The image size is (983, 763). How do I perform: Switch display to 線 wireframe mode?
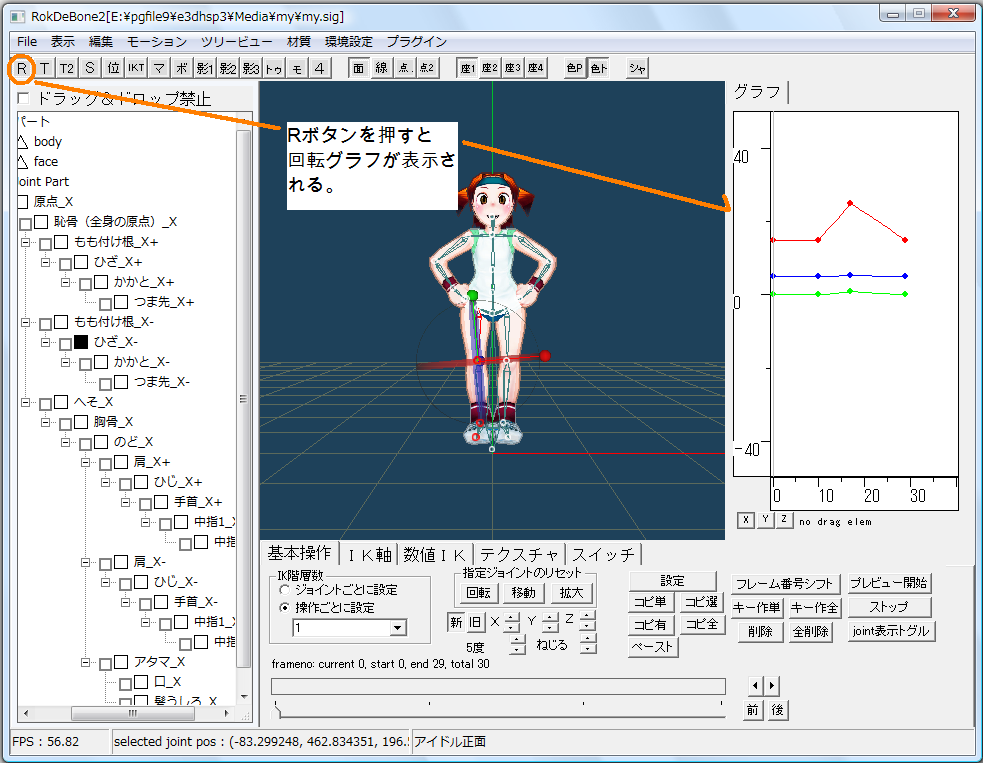pyautogui.click(x=381, y=68)
